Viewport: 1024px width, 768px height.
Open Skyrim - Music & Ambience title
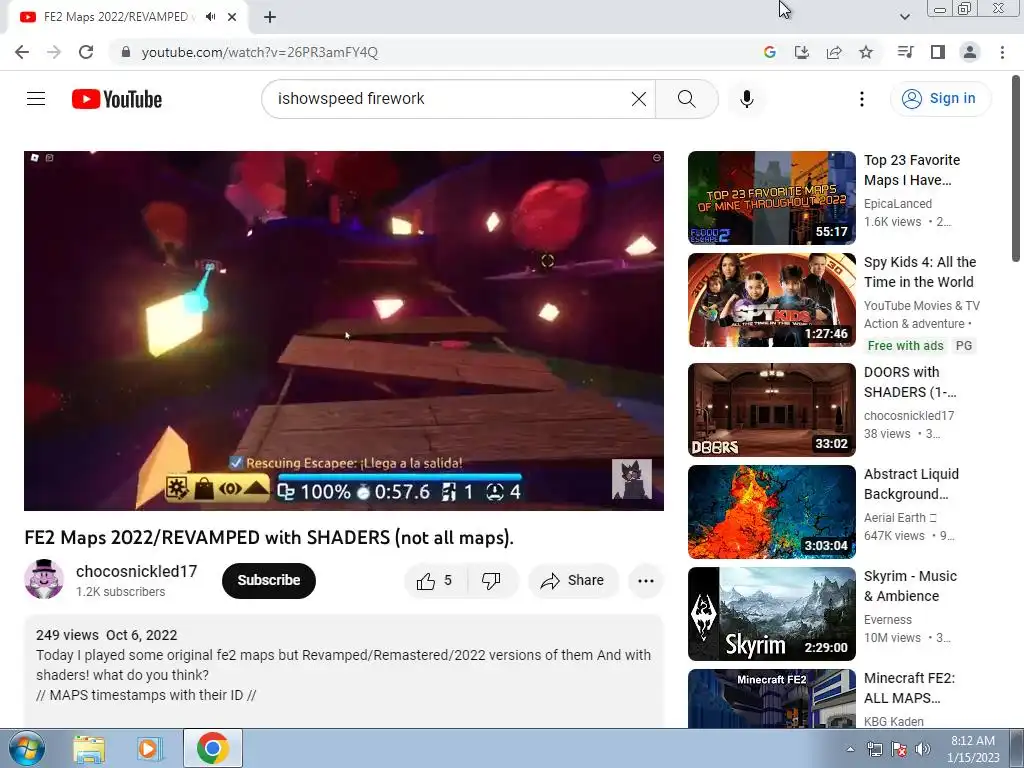(910, 586)
